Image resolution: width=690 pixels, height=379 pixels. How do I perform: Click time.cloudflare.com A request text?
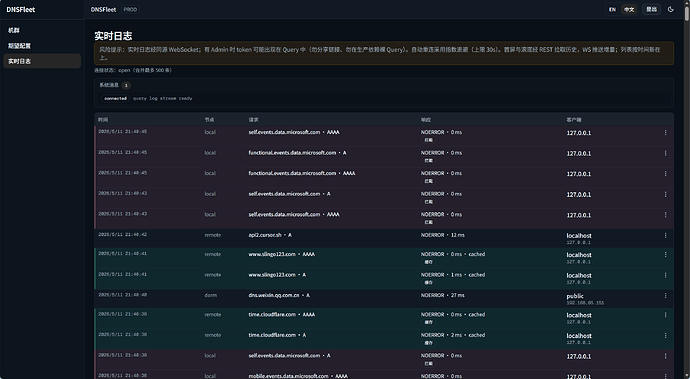(277, 335)
